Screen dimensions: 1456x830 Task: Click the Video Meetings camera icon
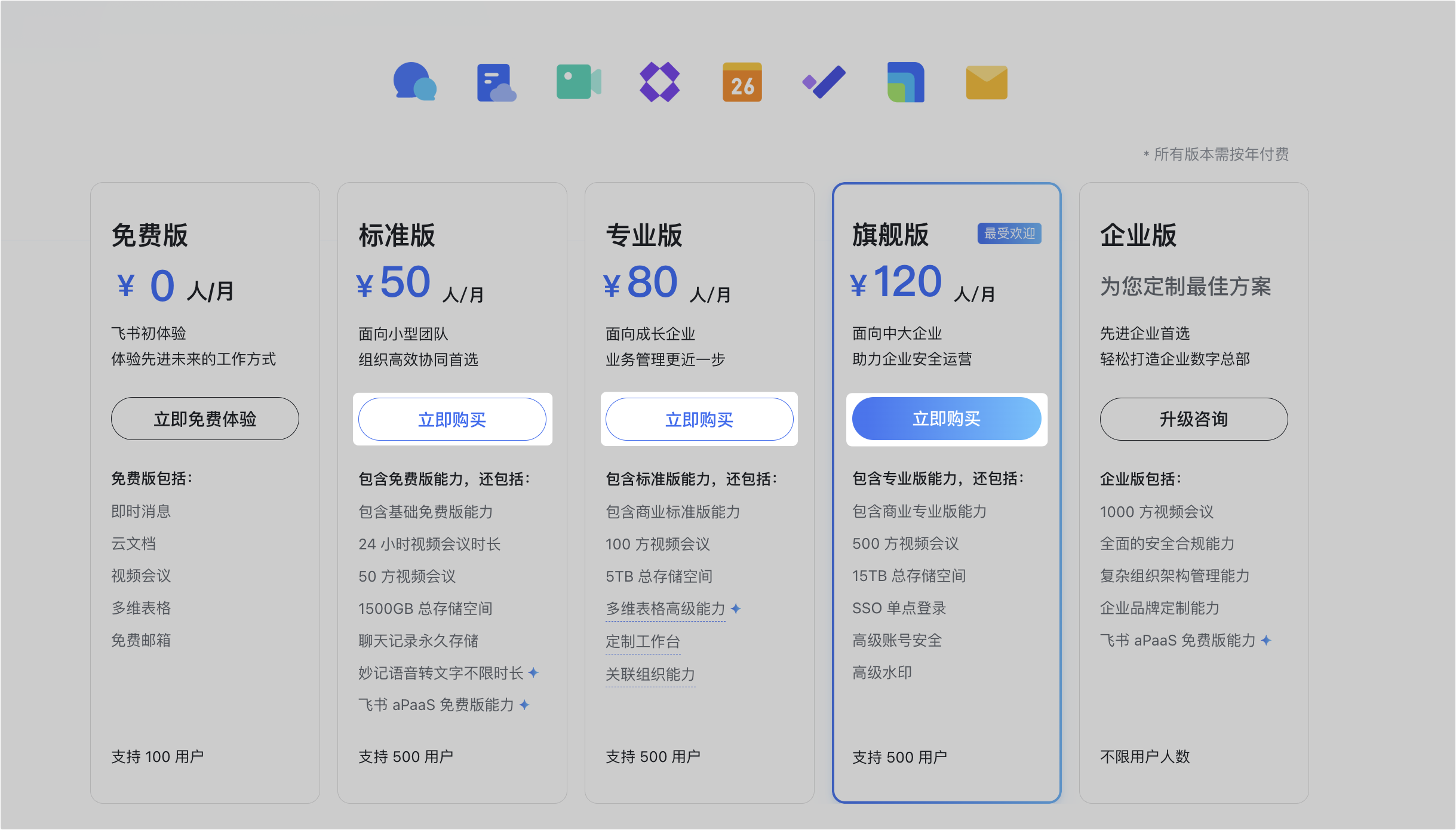(578, 82)
